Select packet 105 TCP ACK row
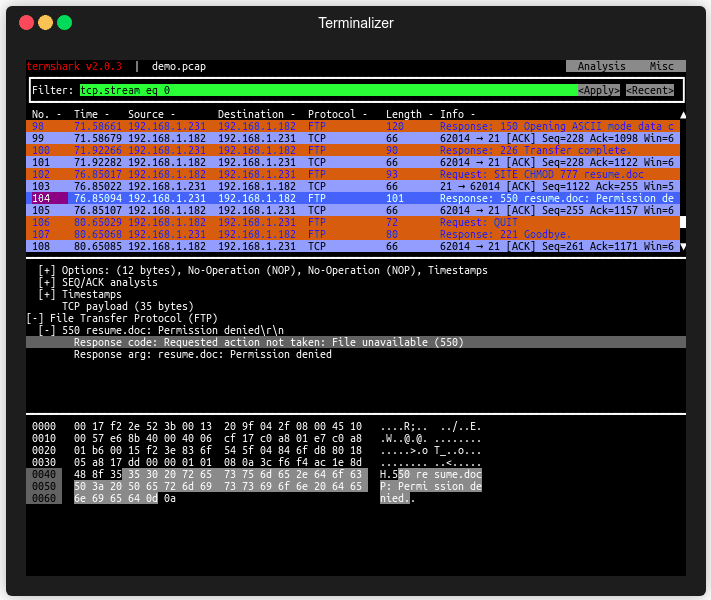Screen dimensions: 711x600 353,210
